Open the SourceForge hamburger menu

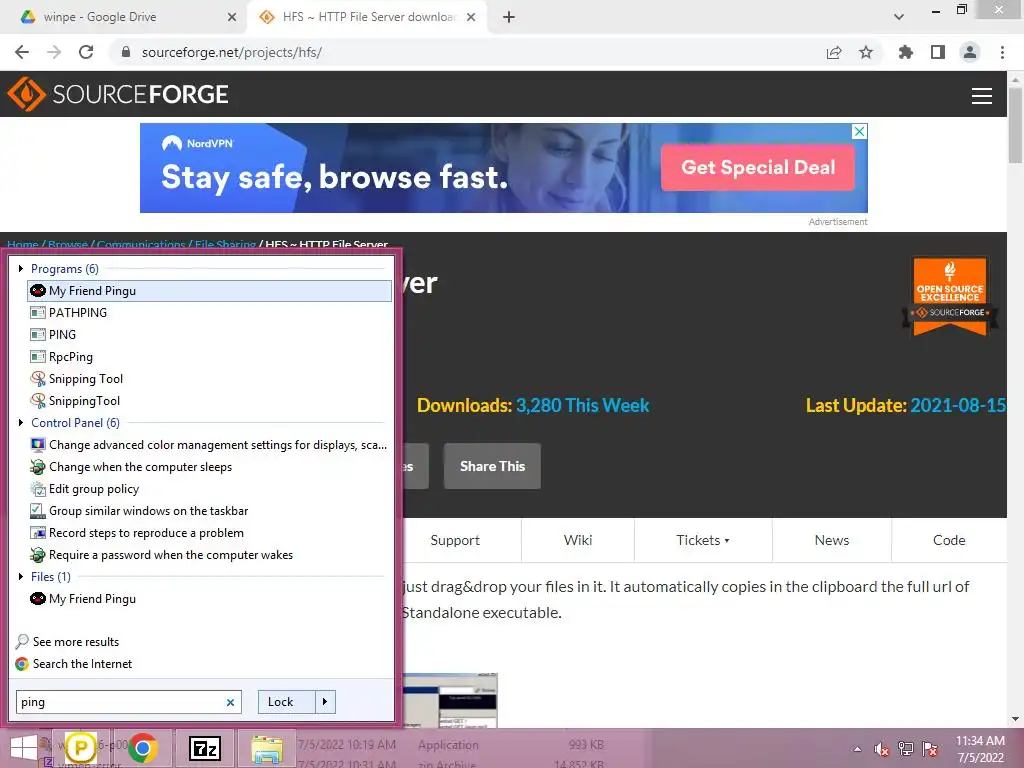point(982,96)
